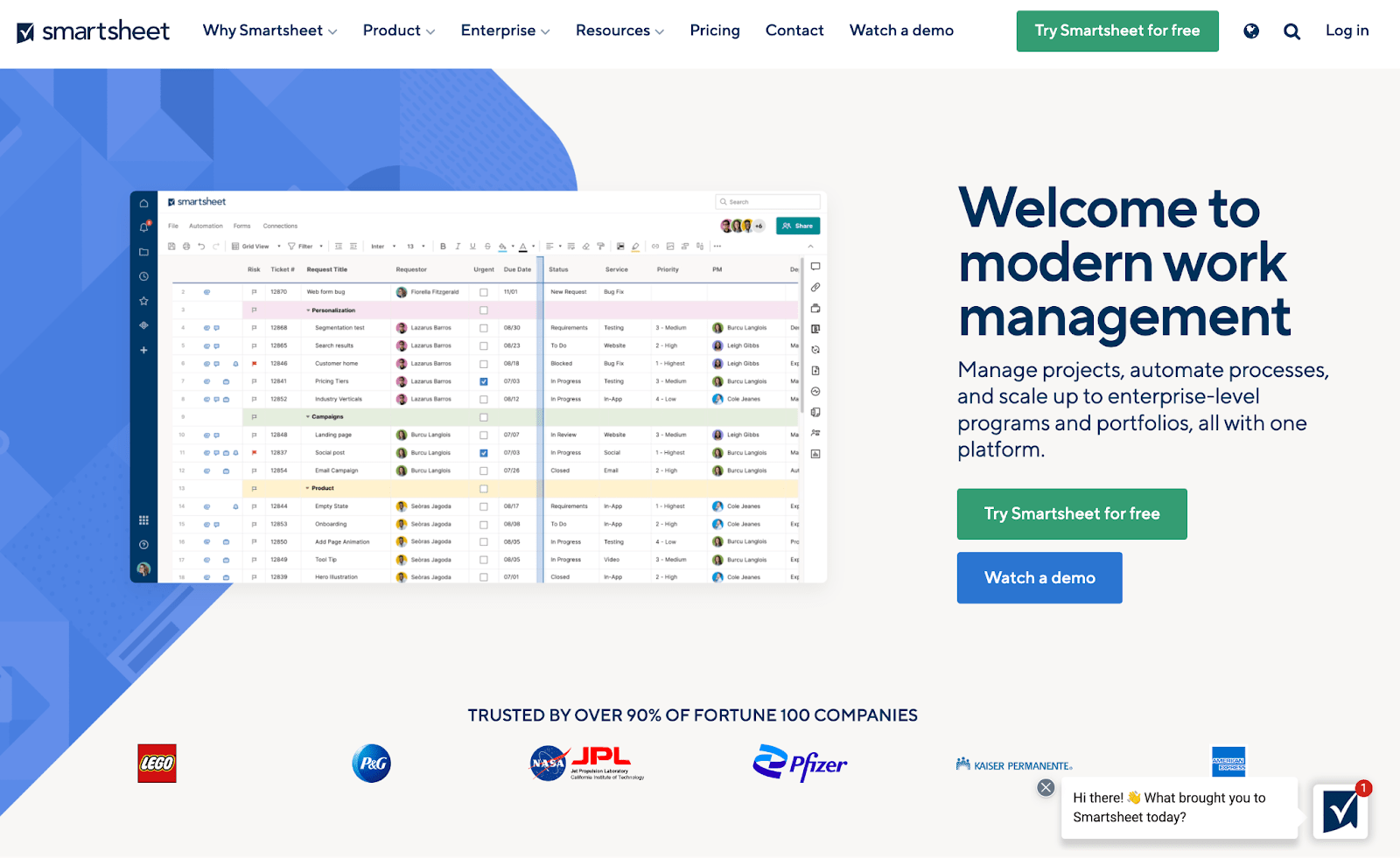Image resolution: width=1400 pixels, height=858 pixels.
Task: Collapse the Personalization row group
Action: (x=308, y=310)
